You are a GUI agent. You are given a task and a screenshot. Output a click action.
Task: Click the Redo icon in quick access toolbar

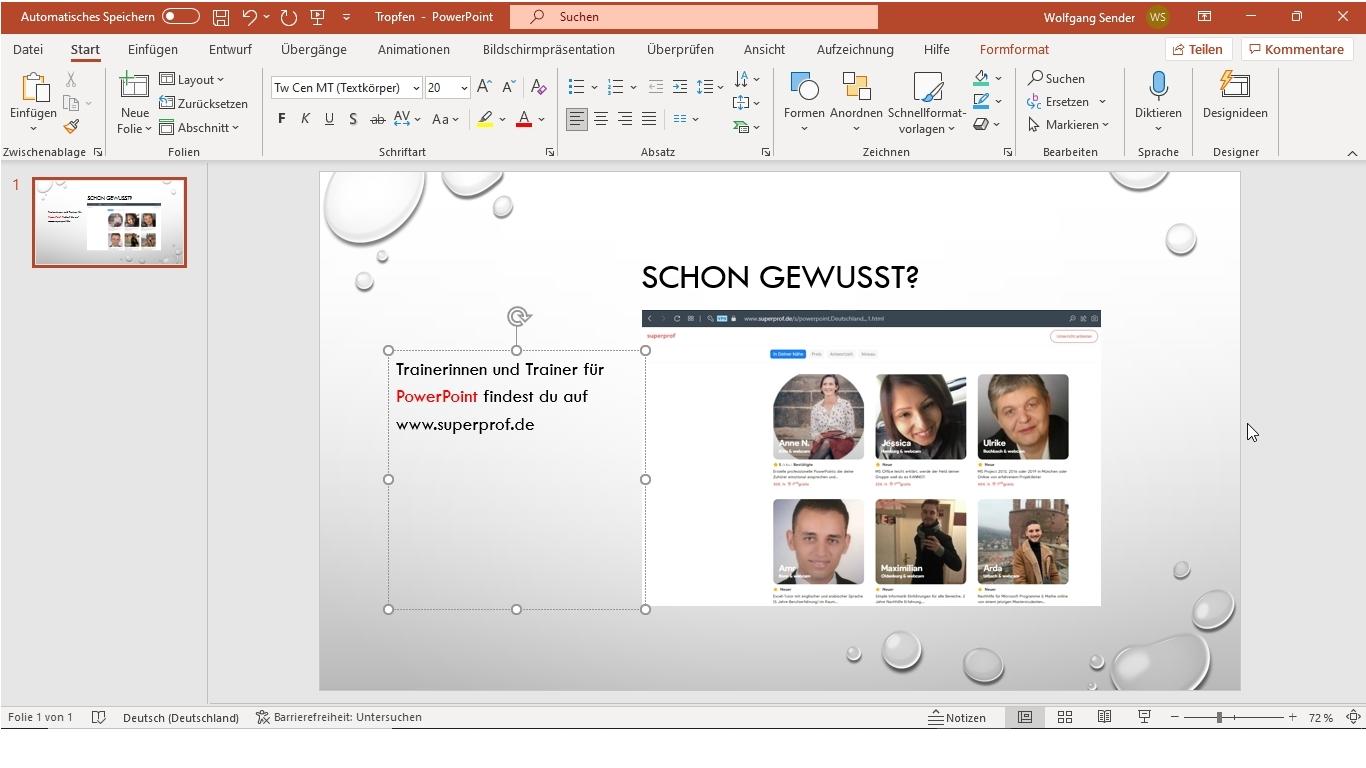pyautogui.click(x=289, y=17)
